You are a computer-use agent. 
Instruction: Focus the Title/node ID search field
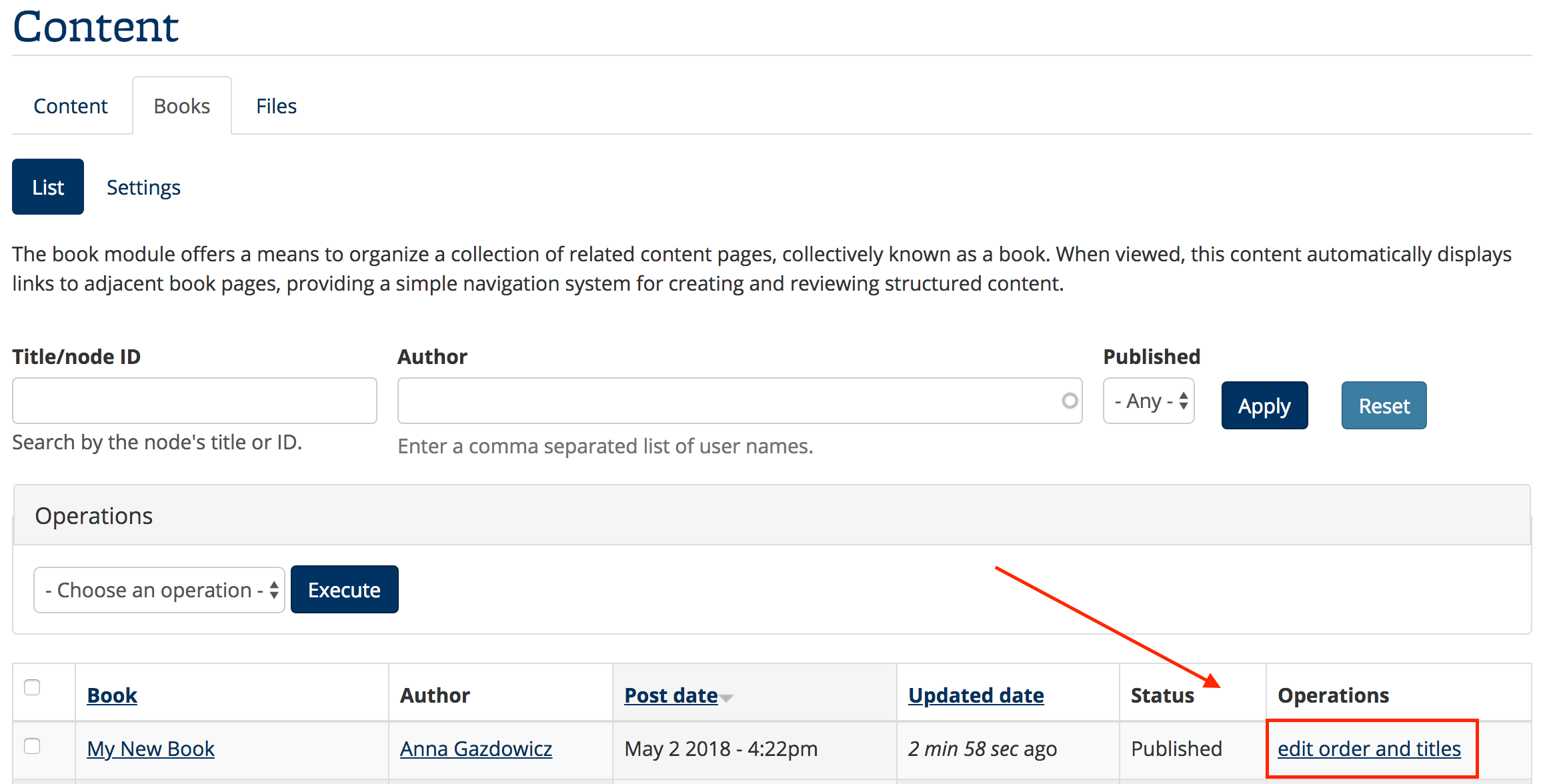click(195, 401)
